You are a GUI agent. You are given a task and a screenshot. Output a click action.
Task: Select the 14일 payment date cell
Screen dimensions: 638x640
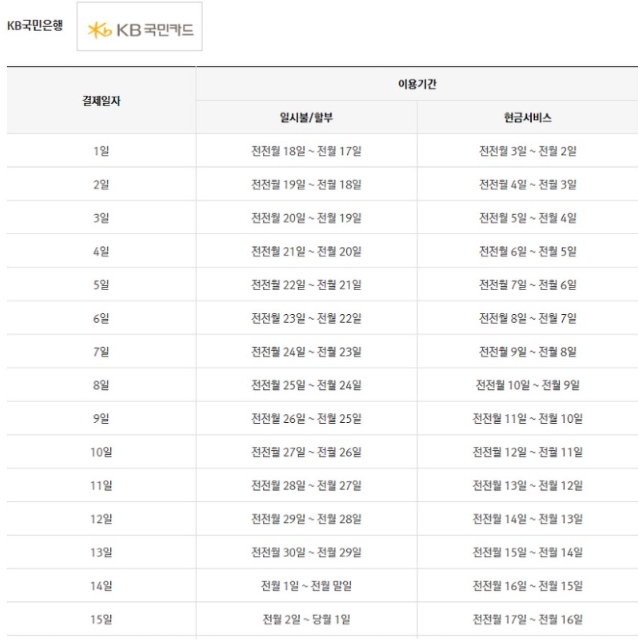click(x=101, y=586)
